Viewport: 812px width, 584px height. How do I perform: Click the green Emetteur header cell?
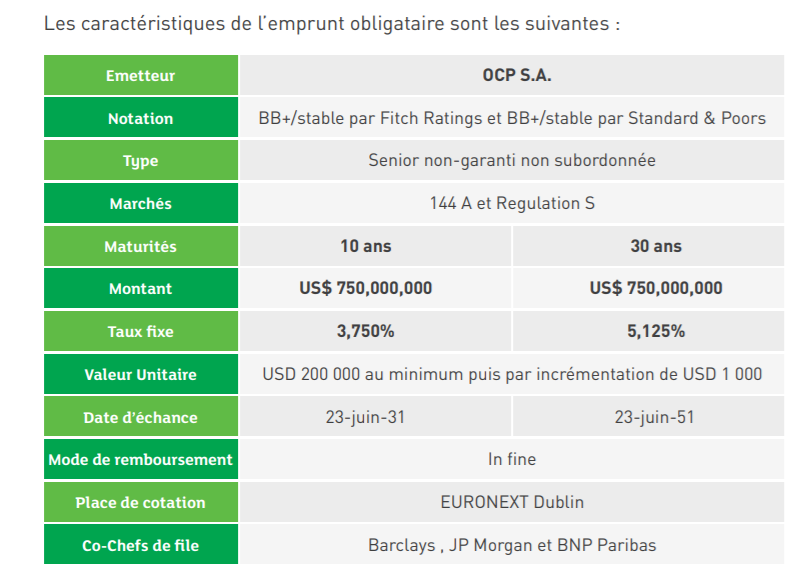140,76
